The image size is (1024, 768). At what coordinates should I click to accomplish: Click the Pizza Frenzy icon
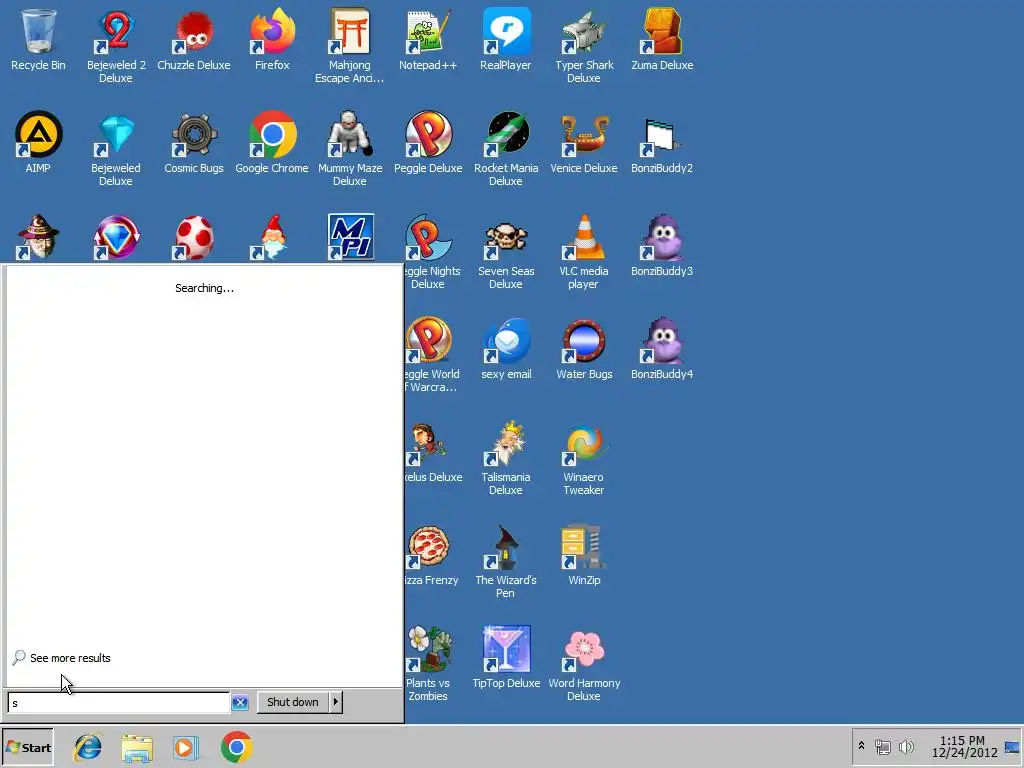pos(431,555)
